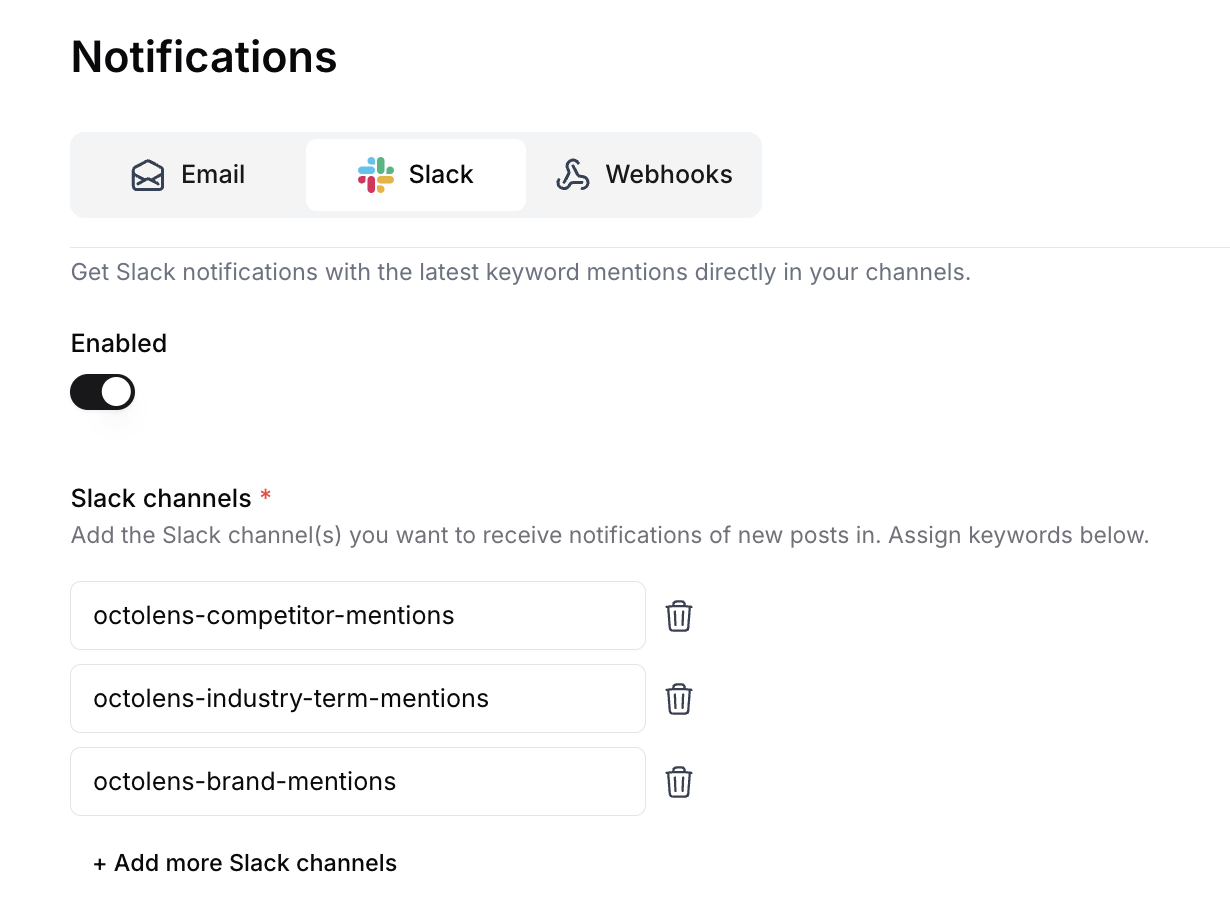Click "+ Add more Slack channels"
The image size is (1230, 916).
point(245,863)
